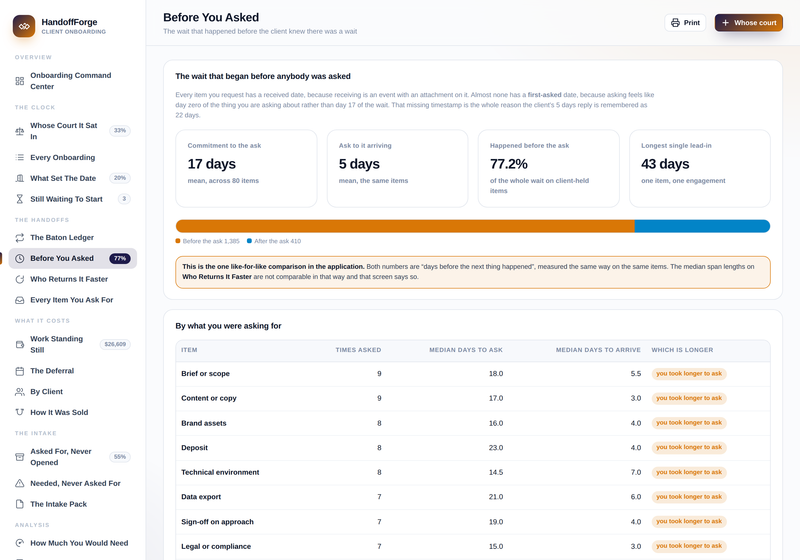Click the archive box icon for Asked For, Never Opened

tap(19, 457)
